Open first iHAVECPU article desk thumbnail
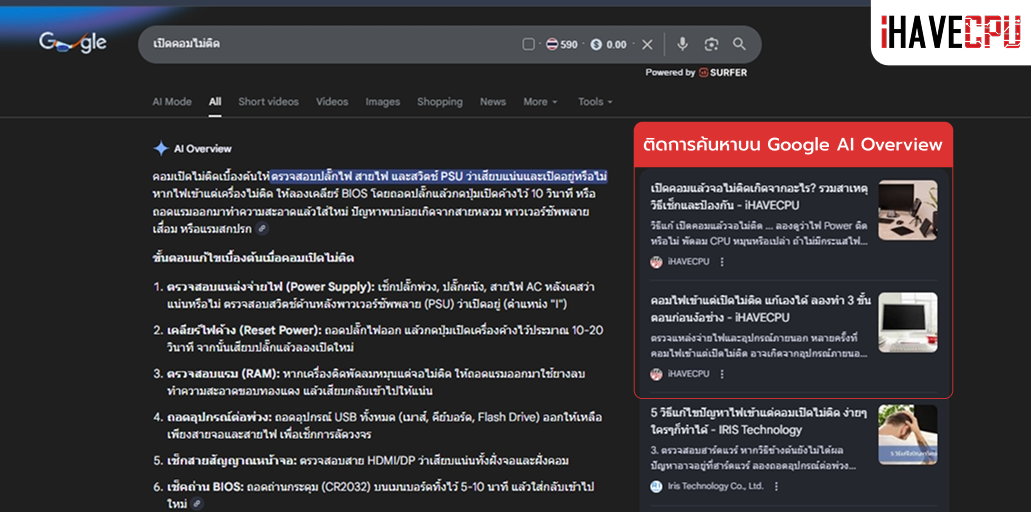The height and width of the screenshot is (512, 1032). click(x=908, y=210)
